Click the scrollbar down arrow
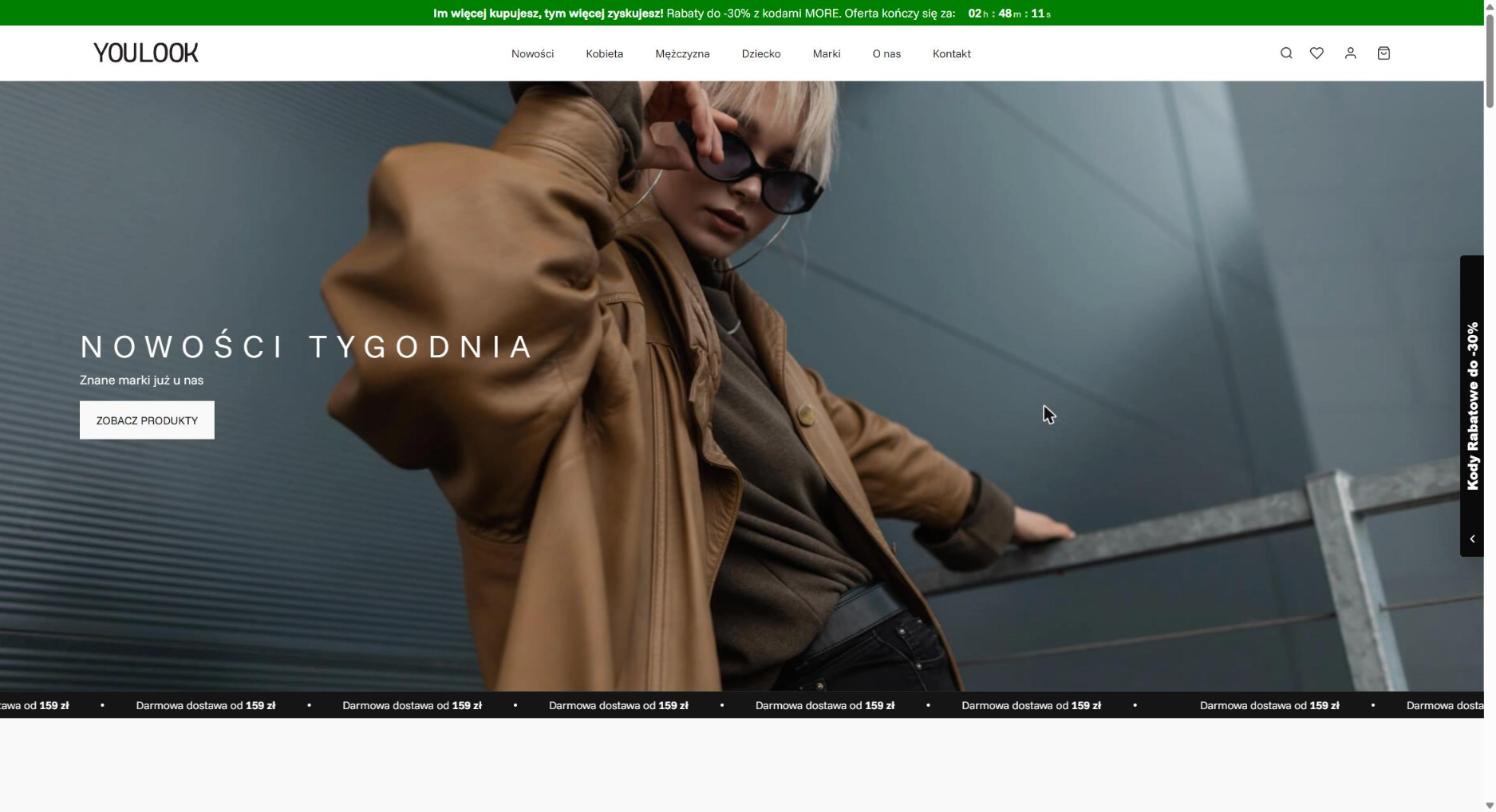This screenshot has width=1496, height=812. point(1490,805)
